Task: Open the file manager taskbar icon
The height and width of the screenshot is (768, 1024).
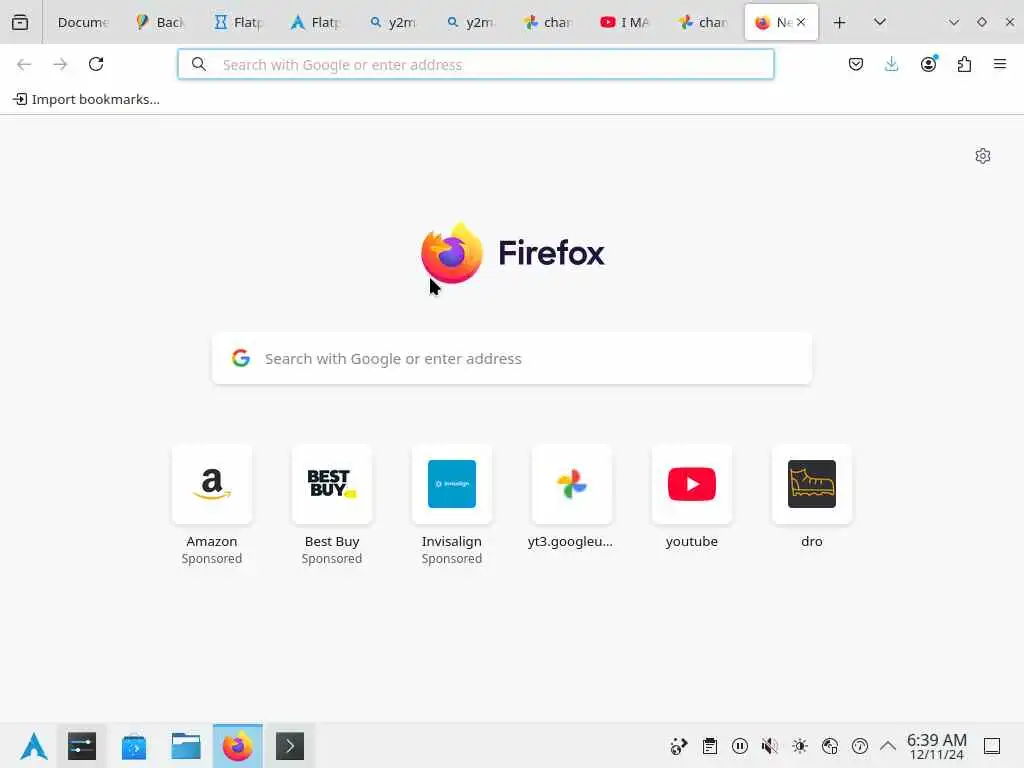Action: 185,746
